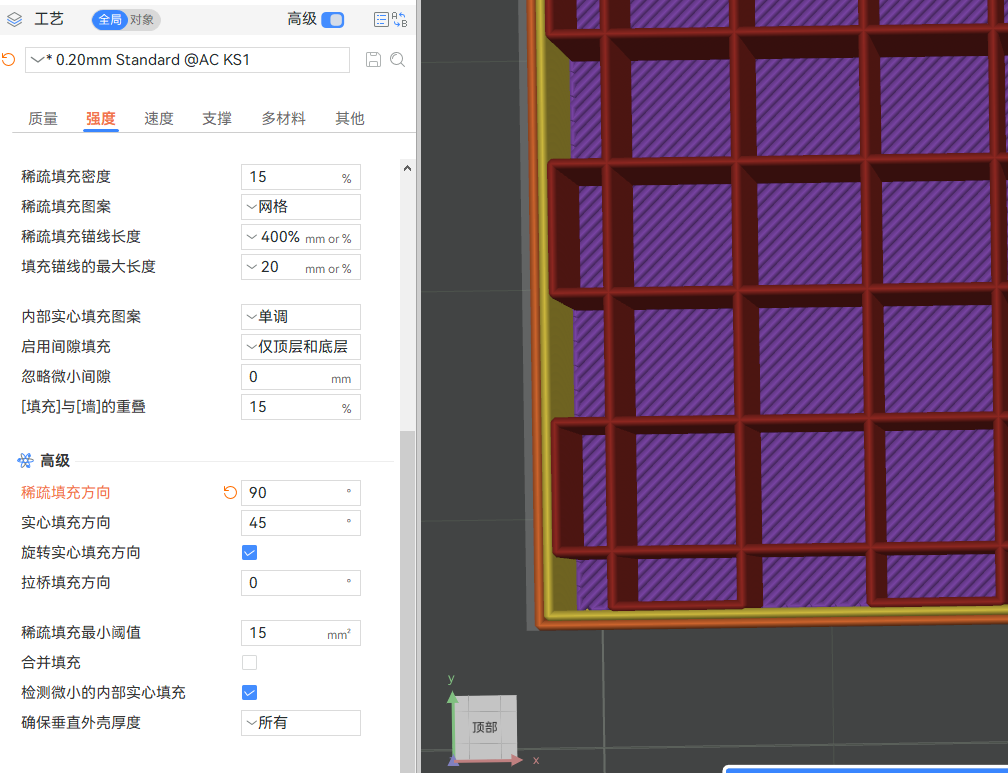Save the current preset with disk icon
The image size is (1008, 773).
374,60
